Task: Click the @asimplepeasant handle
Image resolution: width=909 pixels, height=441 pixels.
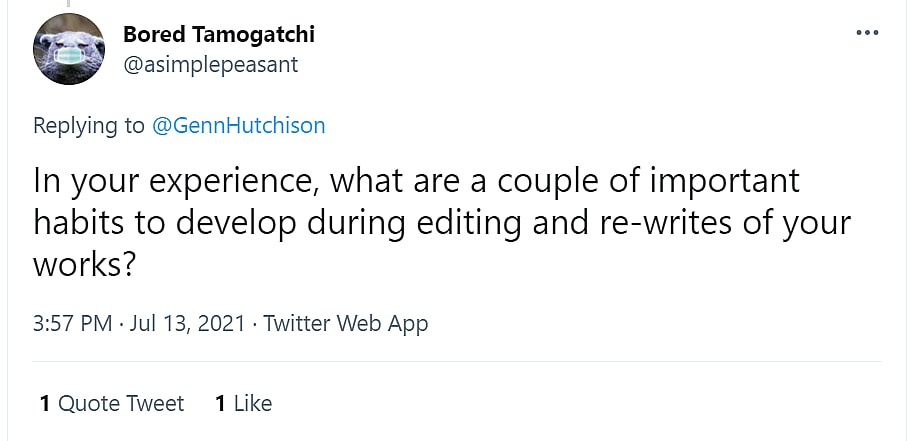Action: [x=210, y=64]
